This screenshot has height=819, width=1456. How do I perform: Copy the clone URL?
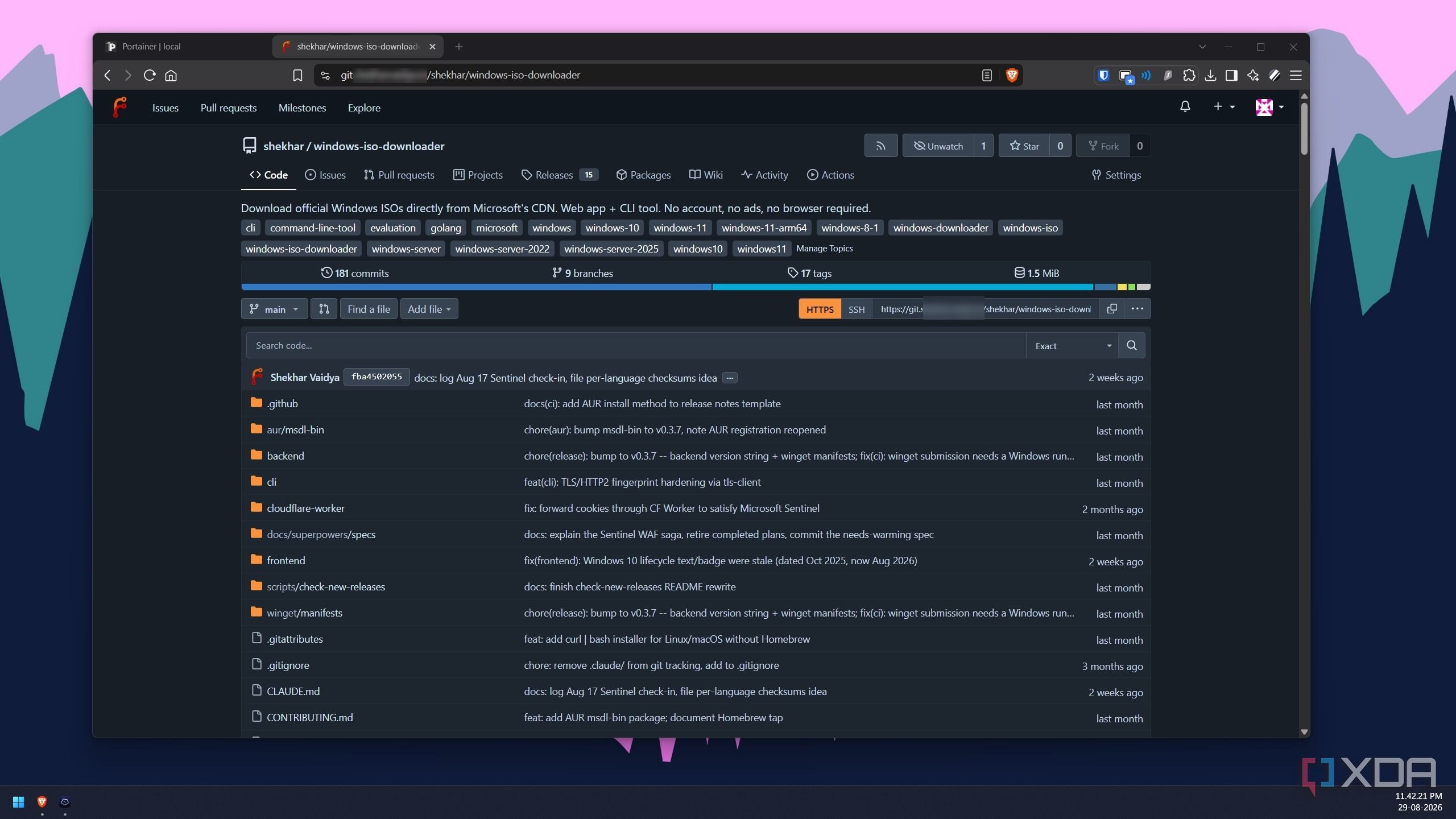tap(1112, 309)
